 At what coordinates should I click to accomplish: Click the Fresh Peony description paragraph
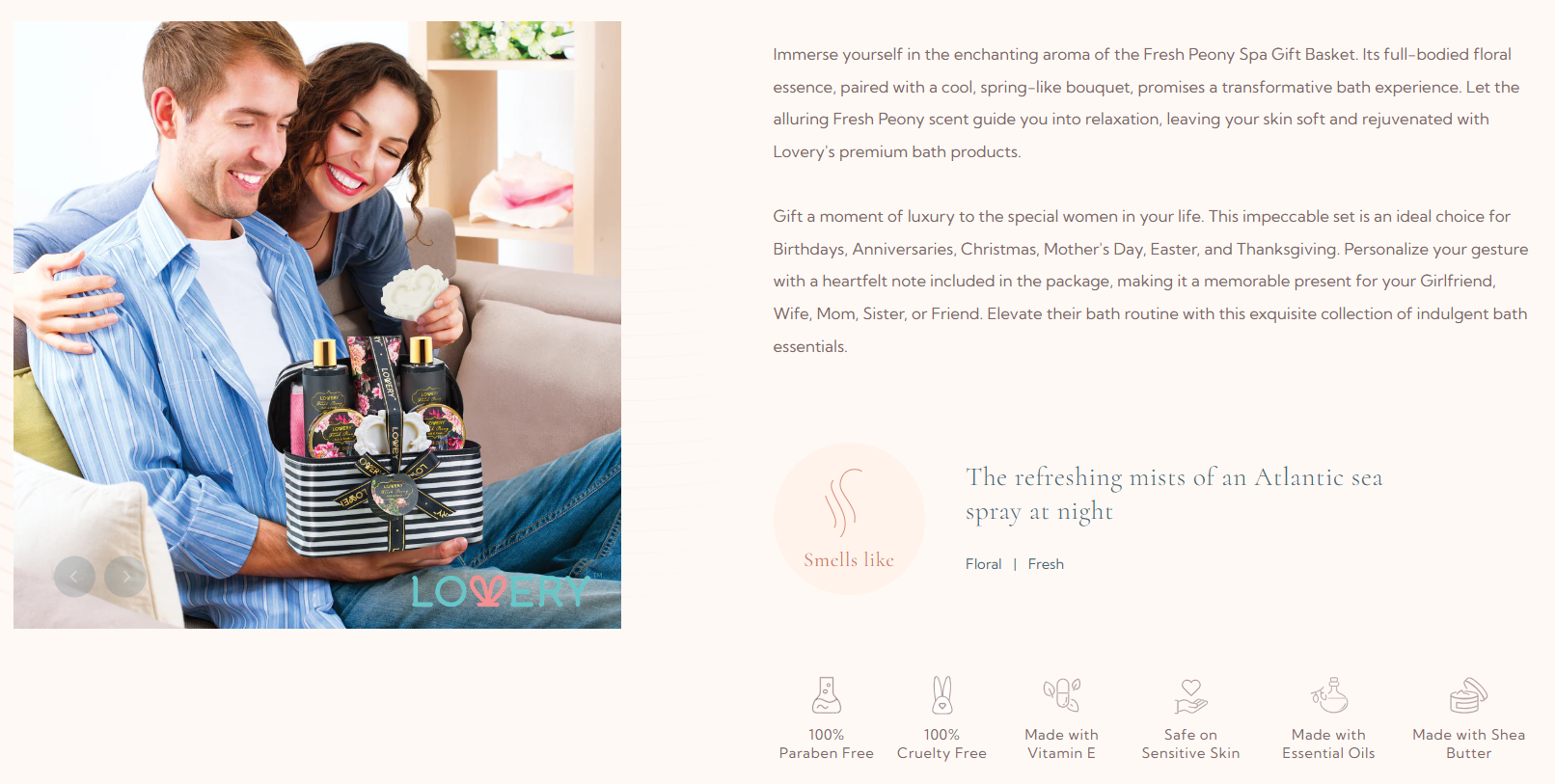coord(1146,103)
